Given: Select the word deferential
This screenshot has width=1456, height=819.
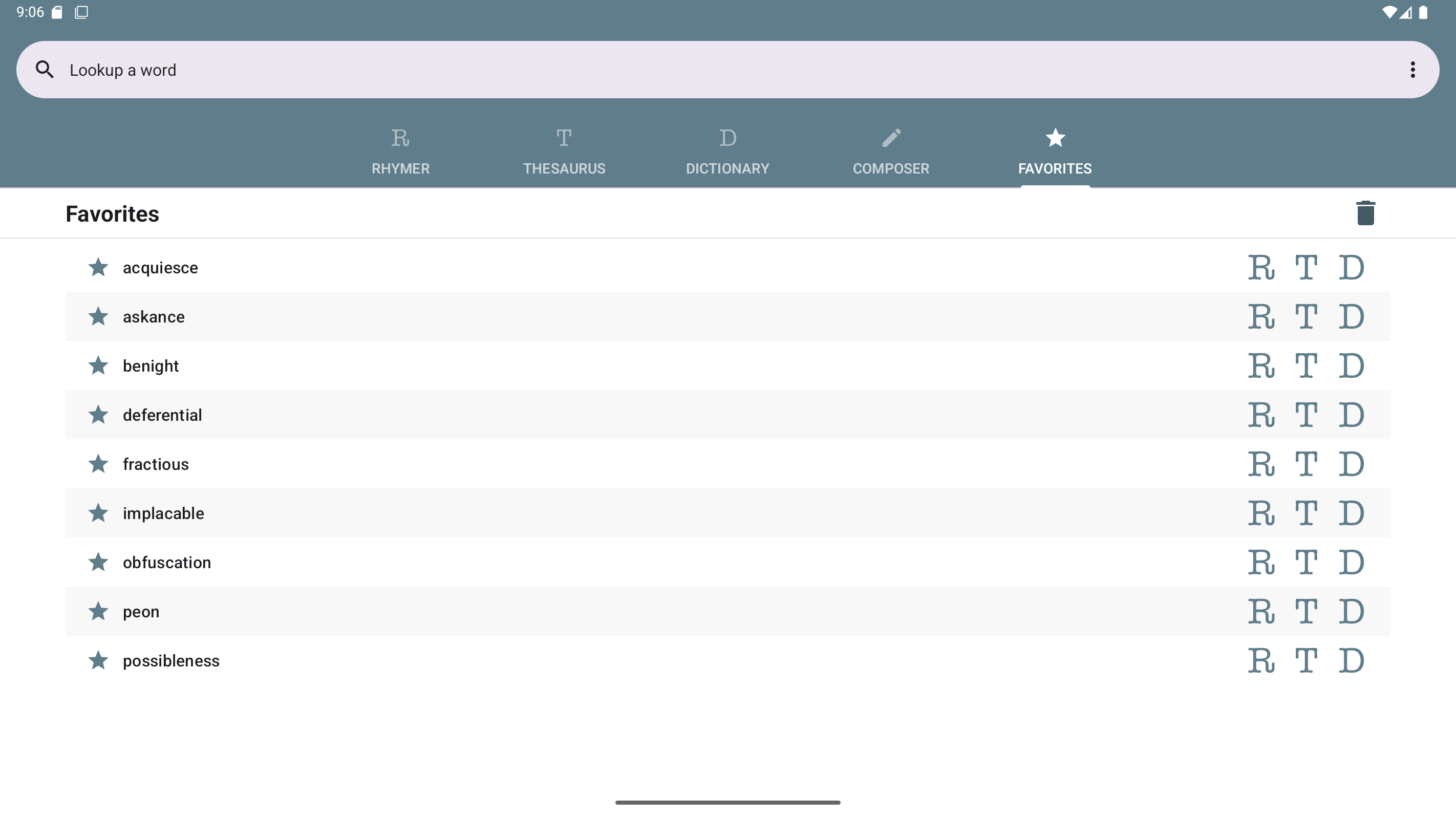Looking at the screenshot, I should 162,415.
